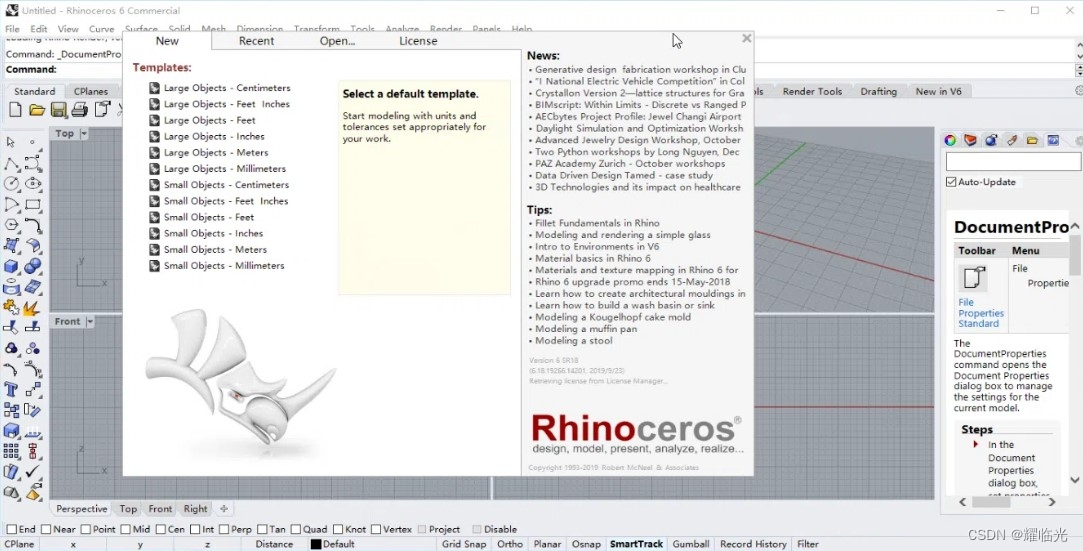Enable the Near osnap checkbox
The width and height of the screenshot is (1083, 551).
pos(46,529)
